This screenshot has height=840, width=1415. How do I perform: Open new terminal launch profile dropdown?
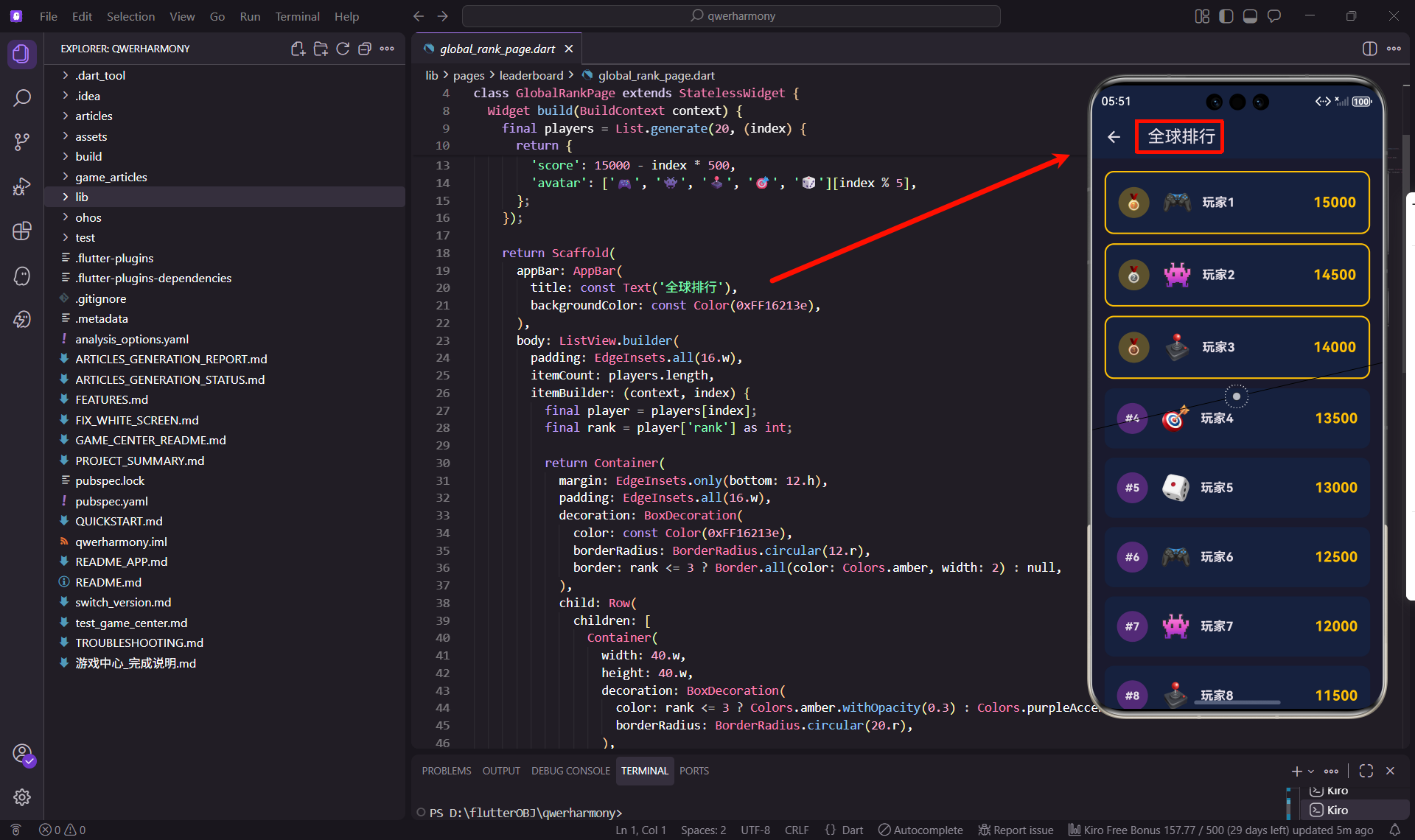[x=1311, y=771]
